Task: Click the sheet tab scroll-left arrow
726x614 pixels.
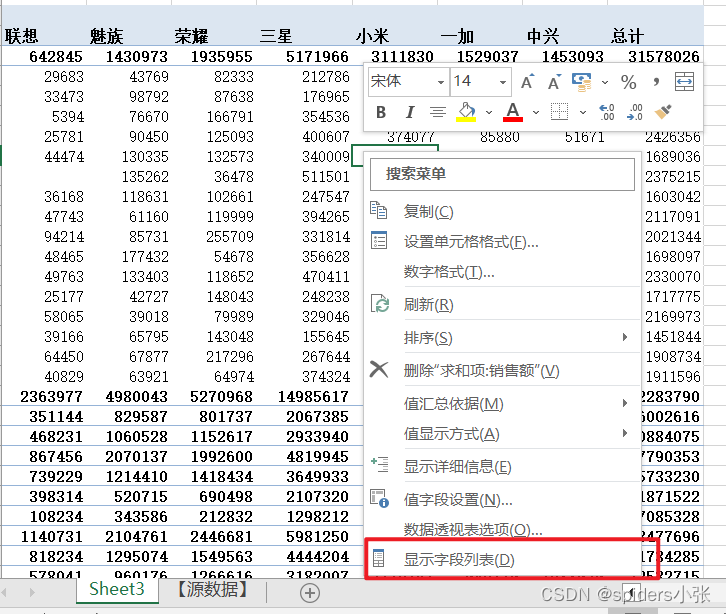Action: coord(4,592)
